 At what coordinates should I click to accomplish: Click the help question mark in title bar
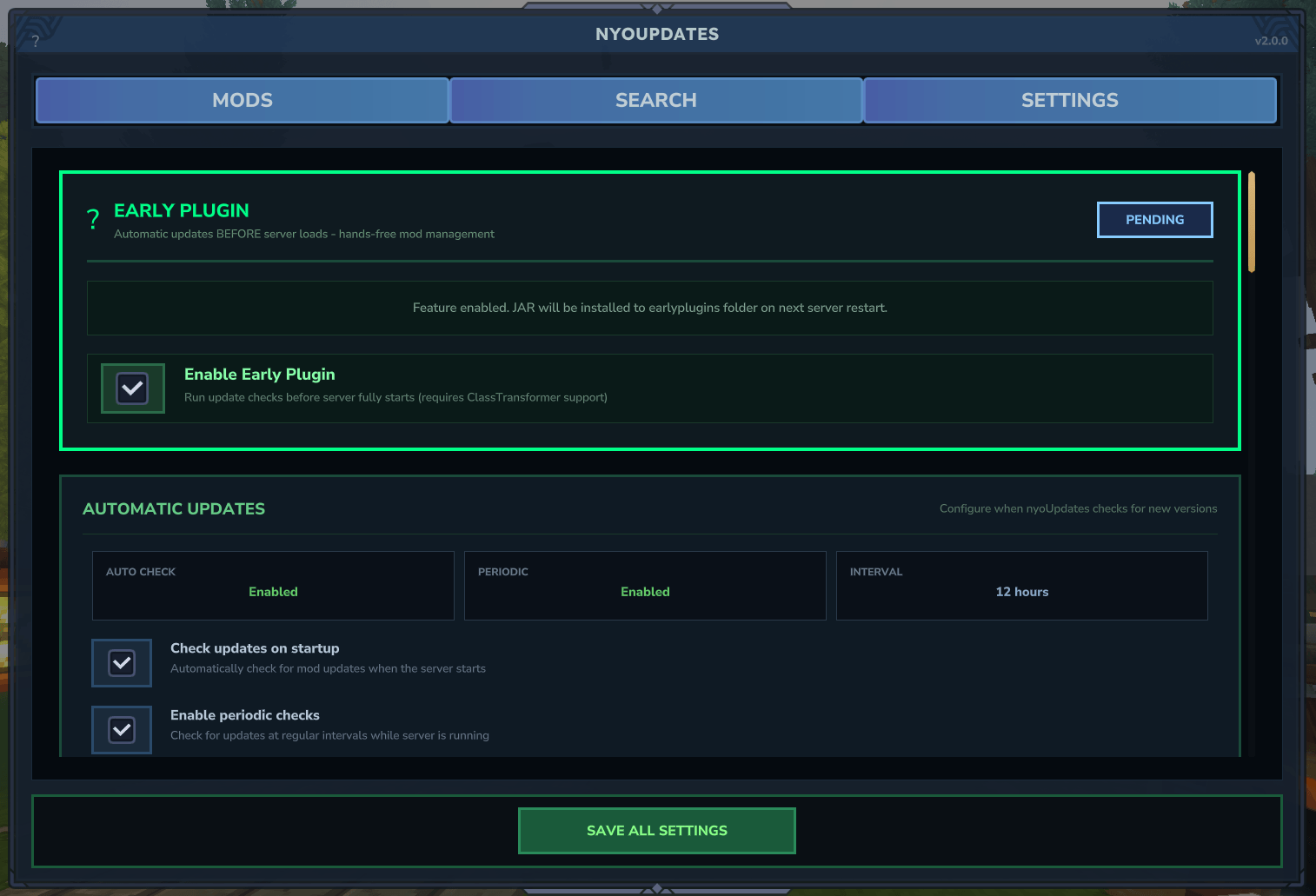(35, 41)
